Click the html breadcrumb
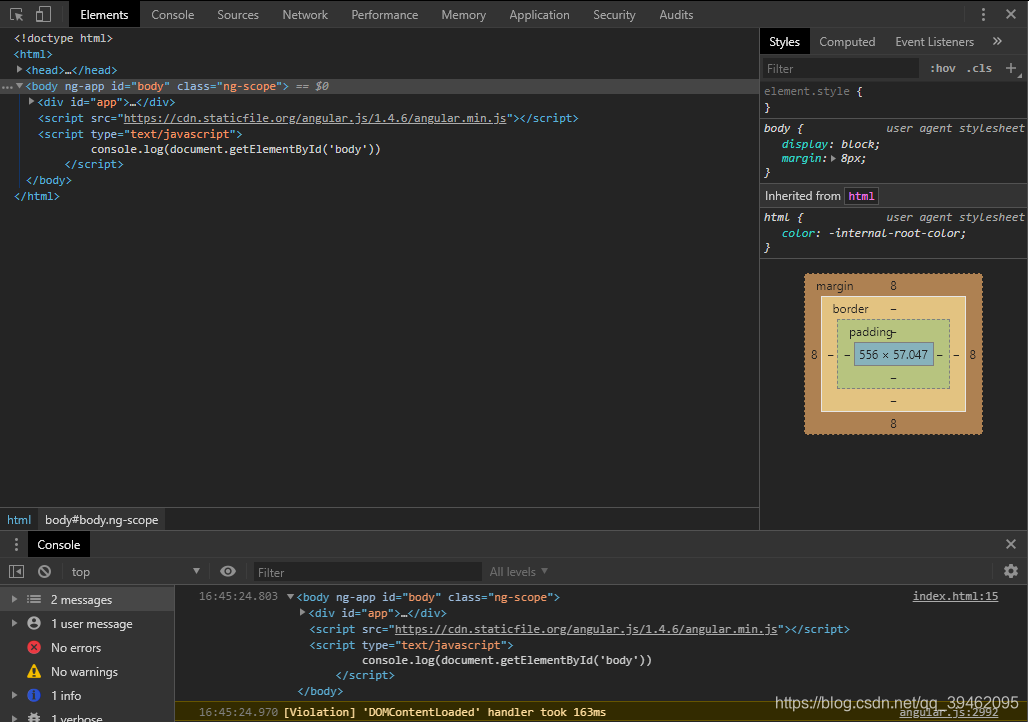The height and width of the screenshot is (722, 1029). [19, 520]
